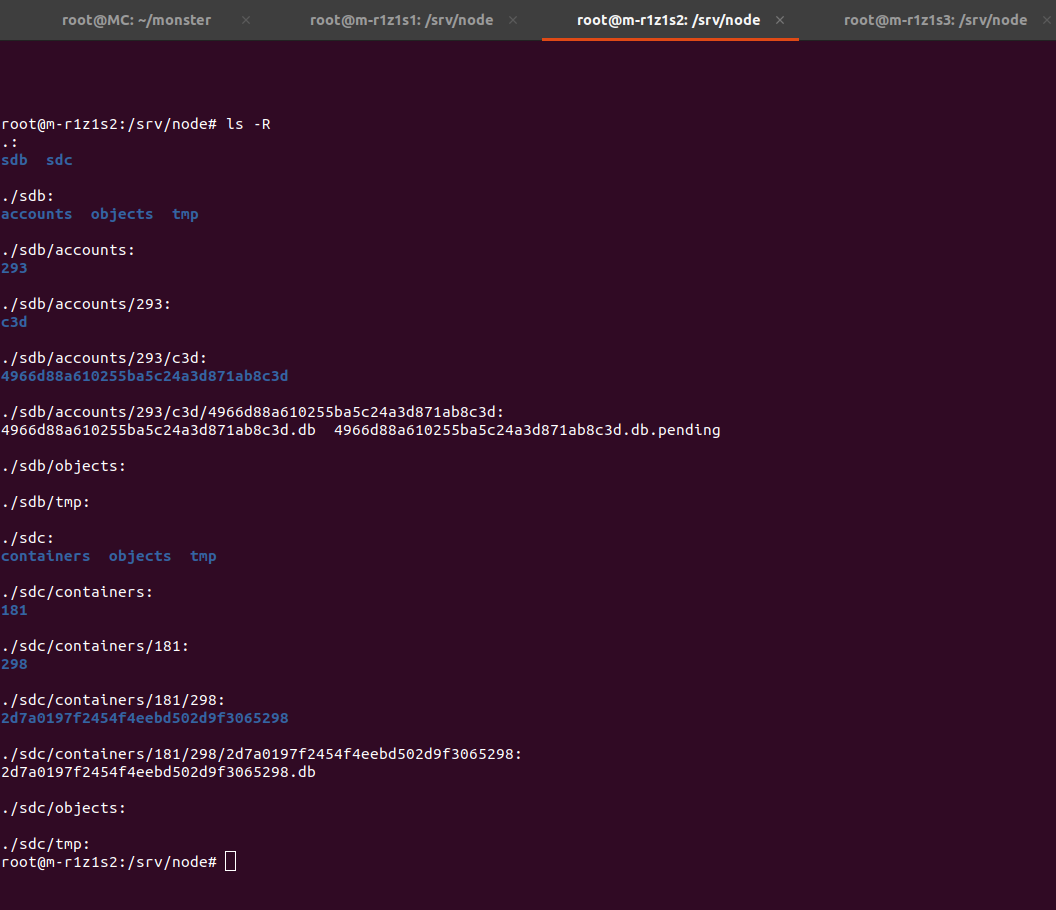Click the blue 298 directory entry

14,664
